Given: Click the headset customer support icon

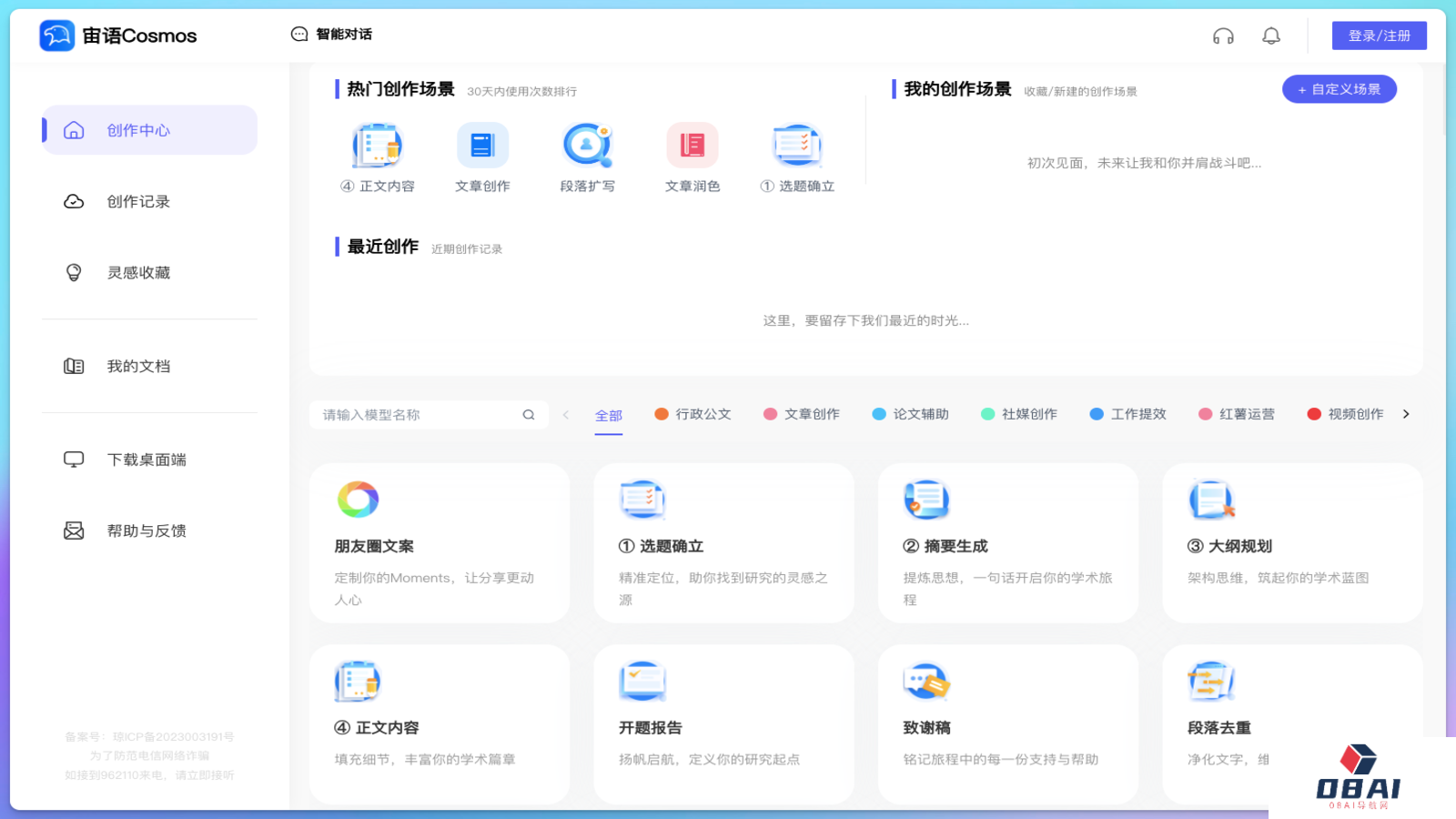Looking at the screenshot, I should pos(1223,36).
